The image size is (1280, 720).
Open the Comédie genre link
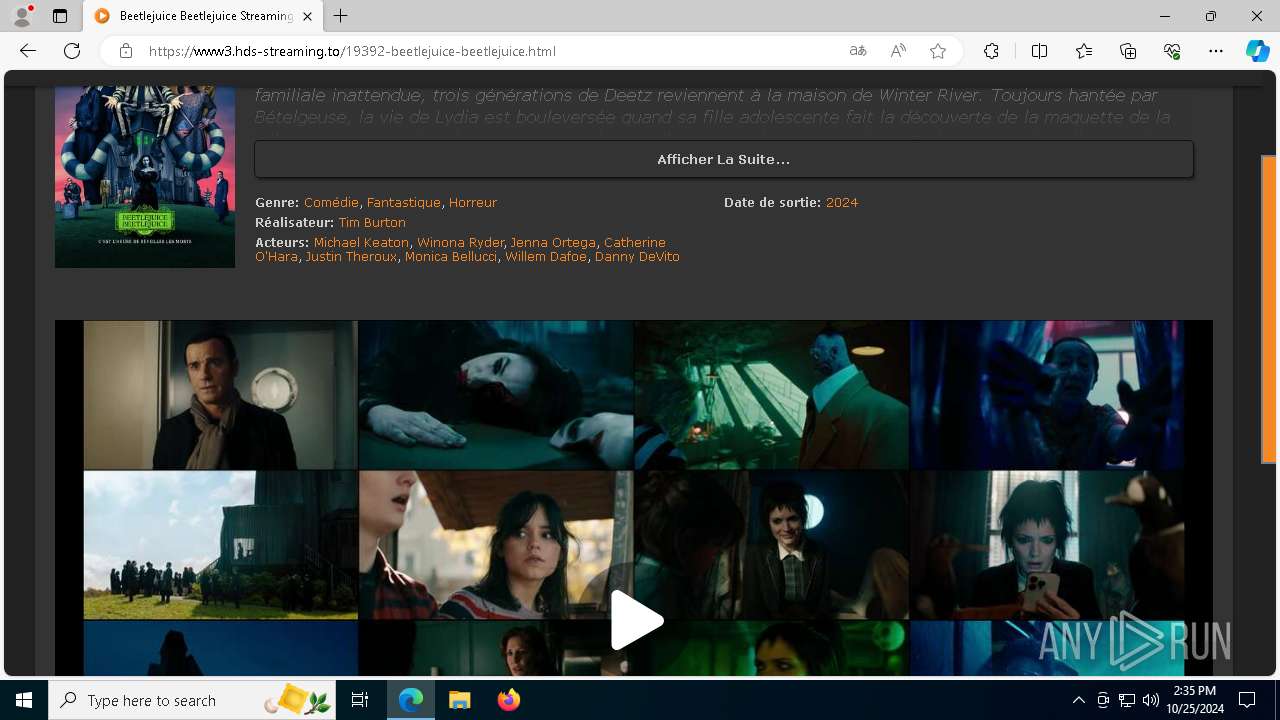tap(331, 202)
